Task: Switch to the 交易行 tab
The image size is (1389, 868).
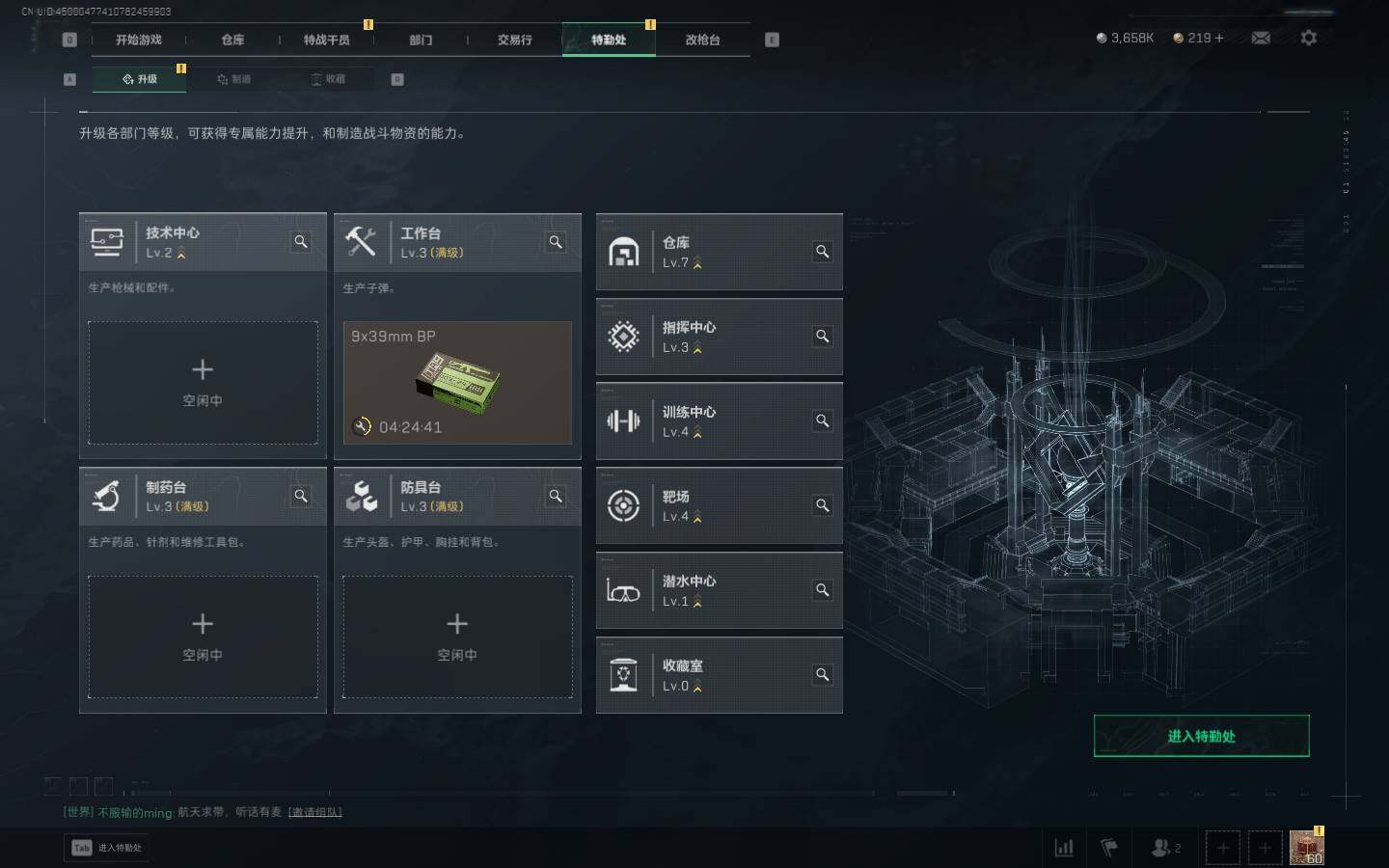Action: coord(514,40)
